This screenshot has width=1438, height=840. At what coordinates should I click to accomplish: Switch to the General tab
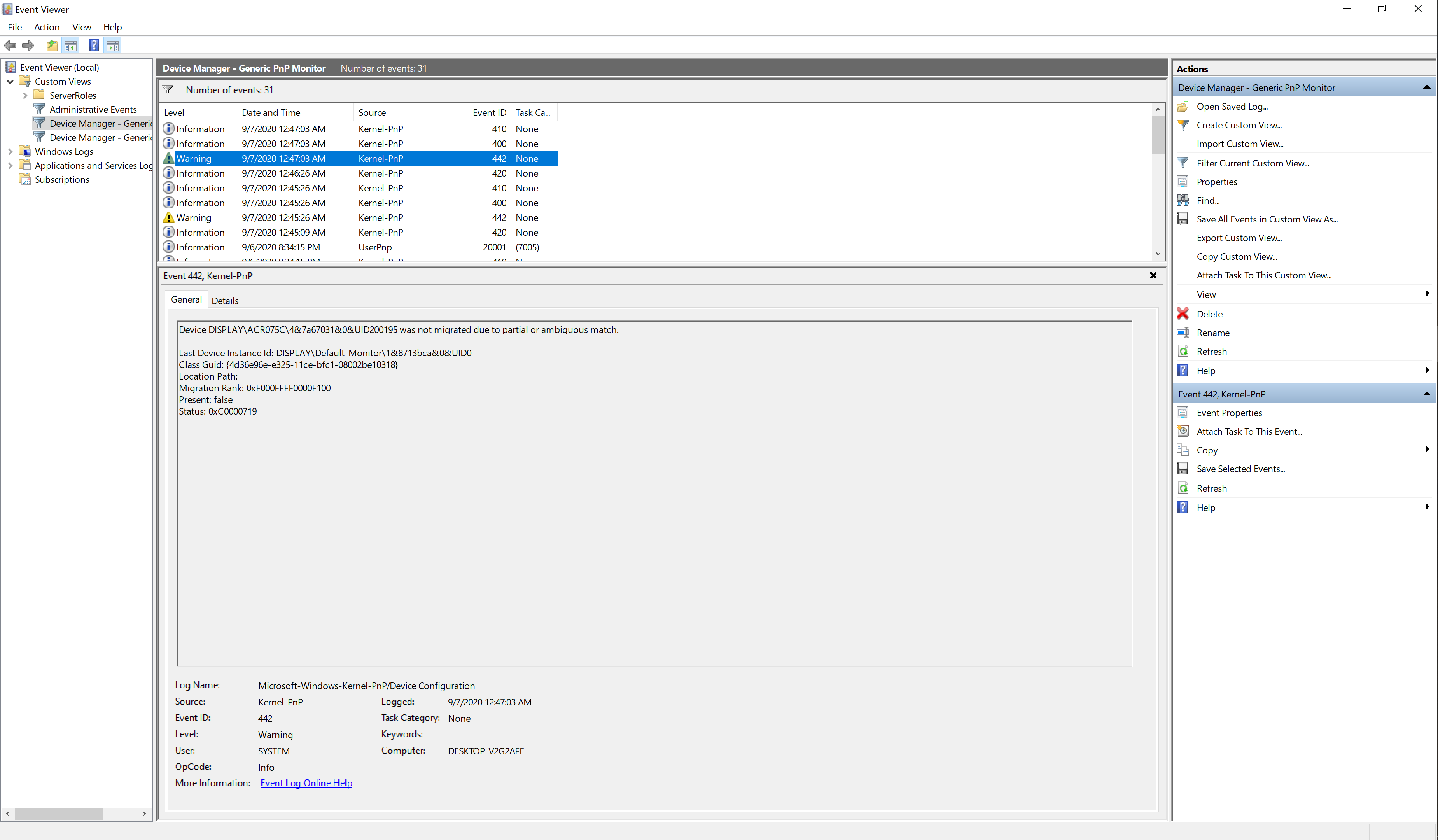187,299
